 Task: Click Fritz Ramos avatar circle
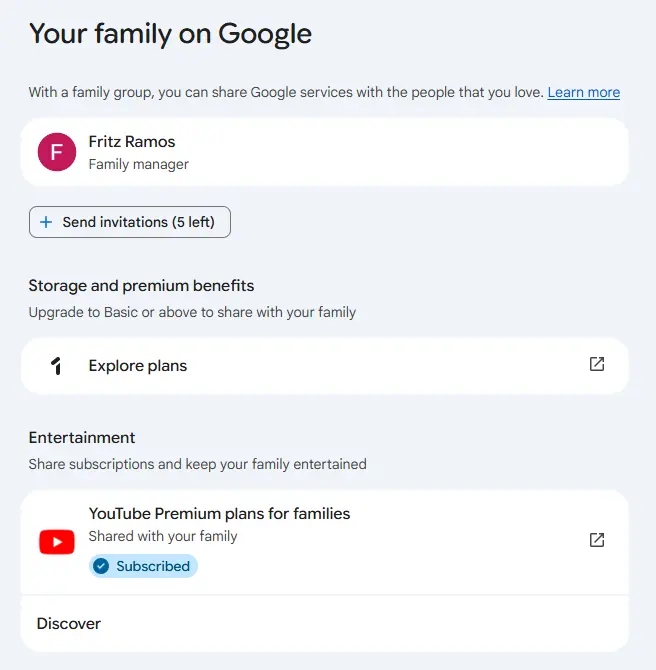tap(57, 152)
